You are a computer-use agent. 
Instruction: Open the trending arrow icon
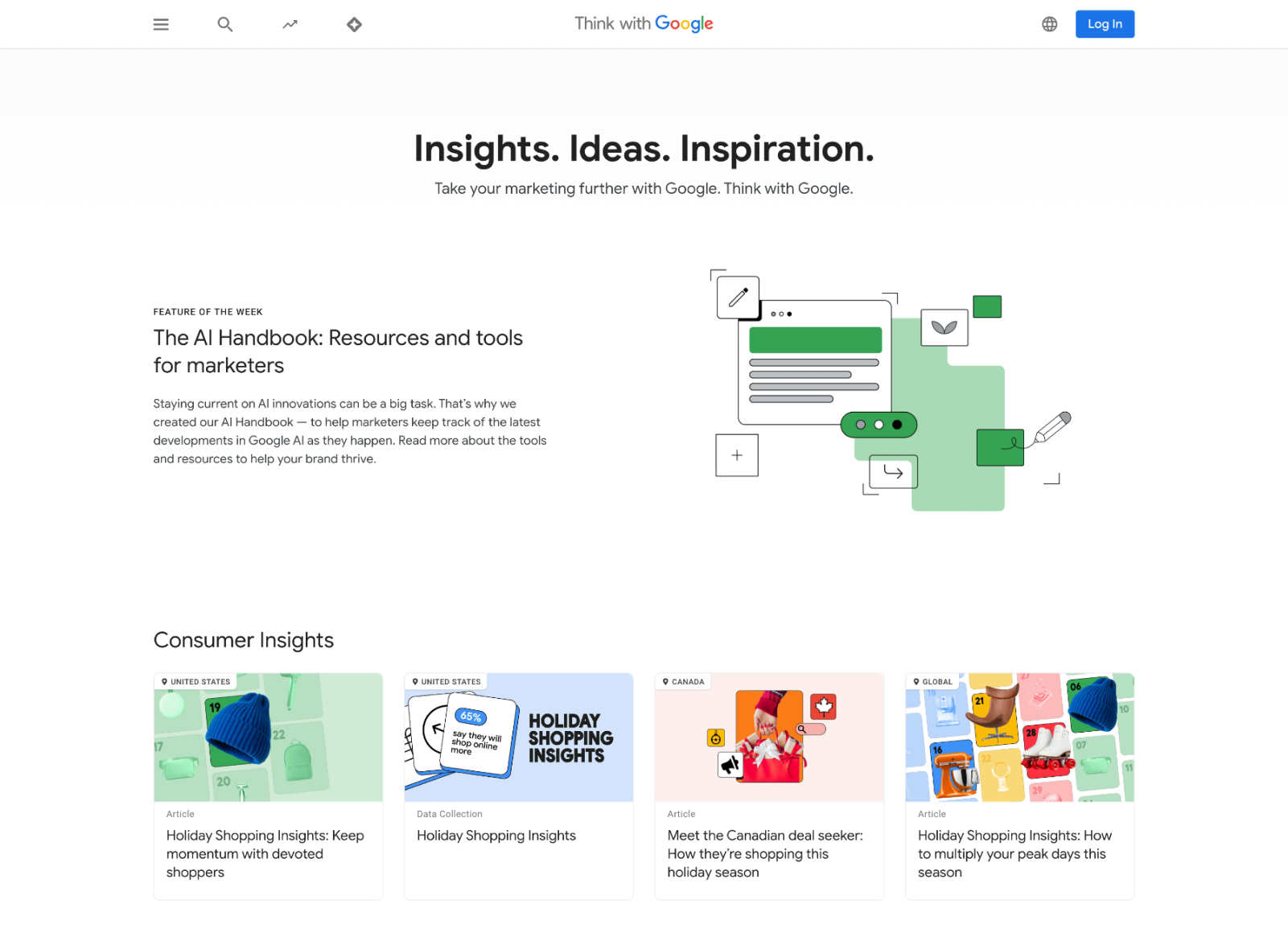(290, 24)
